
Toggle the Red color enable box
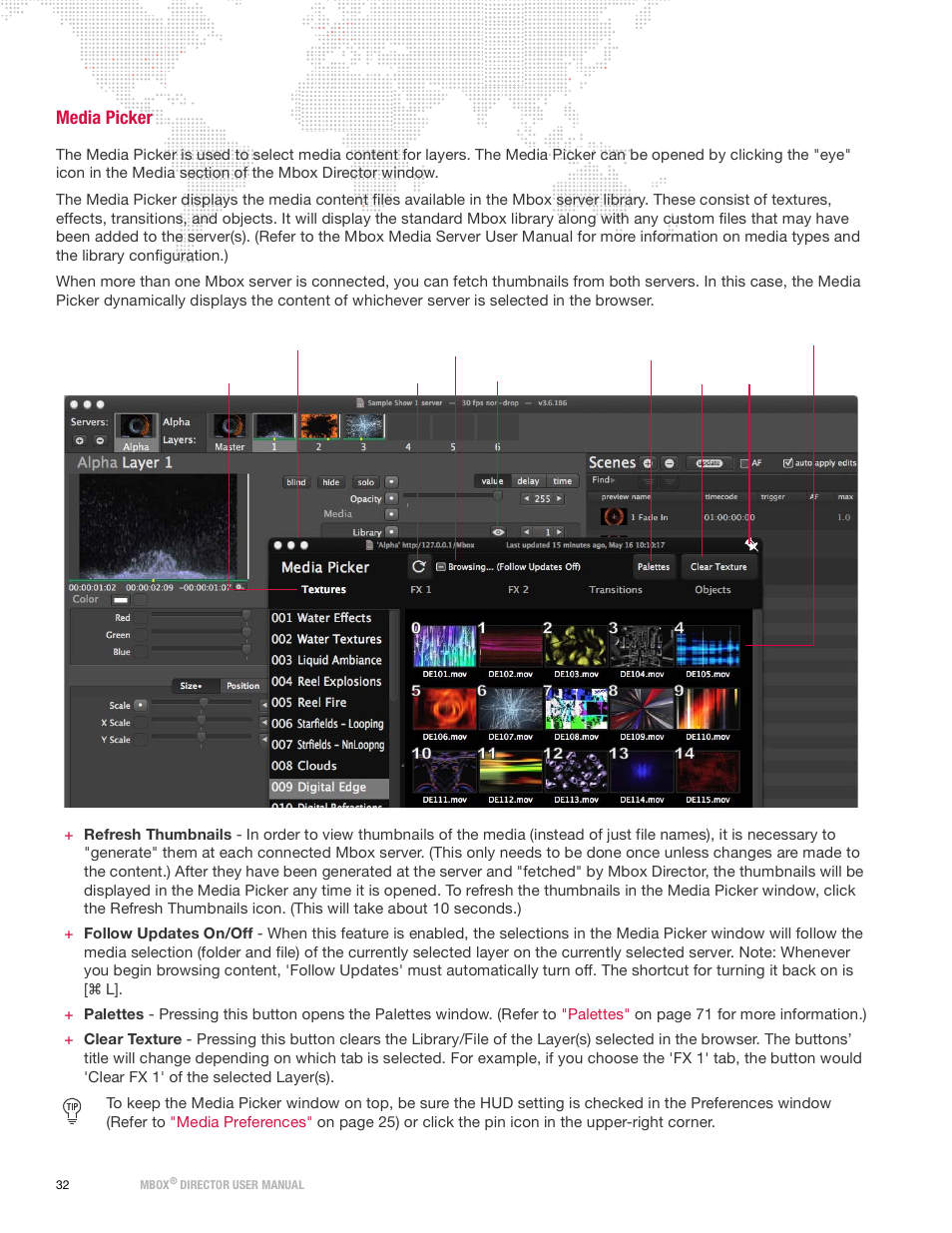pyautogui.click(x=141, y=618)
